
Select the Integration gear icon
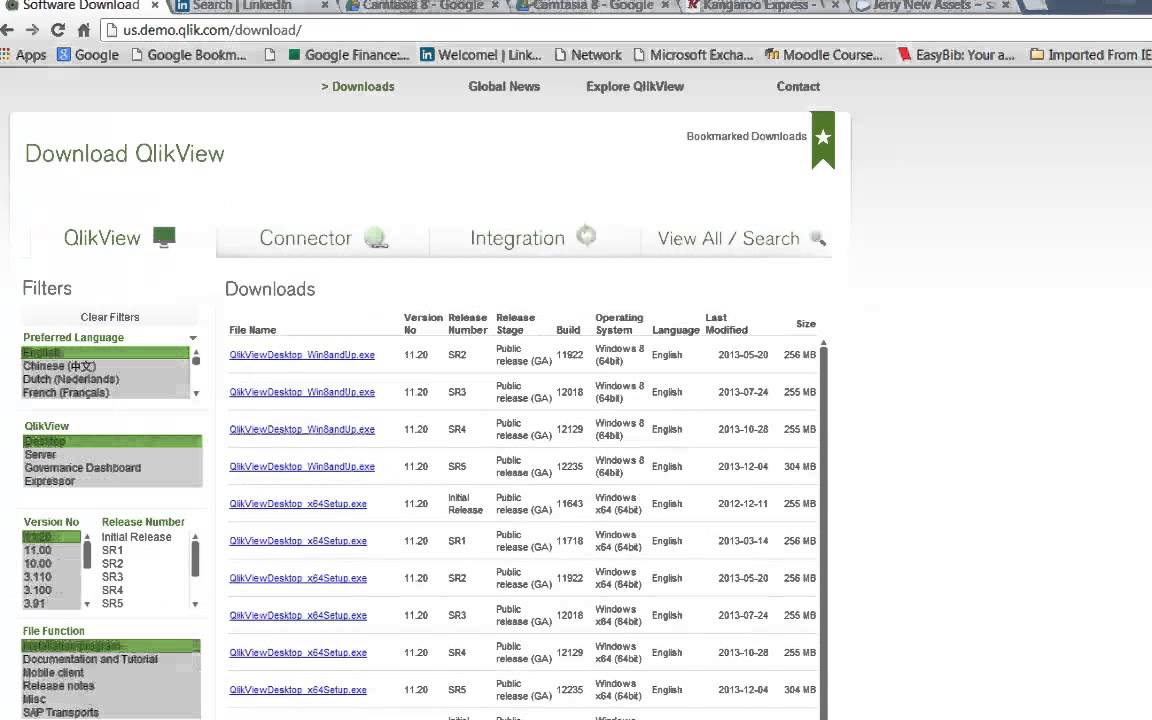point(586,236)
